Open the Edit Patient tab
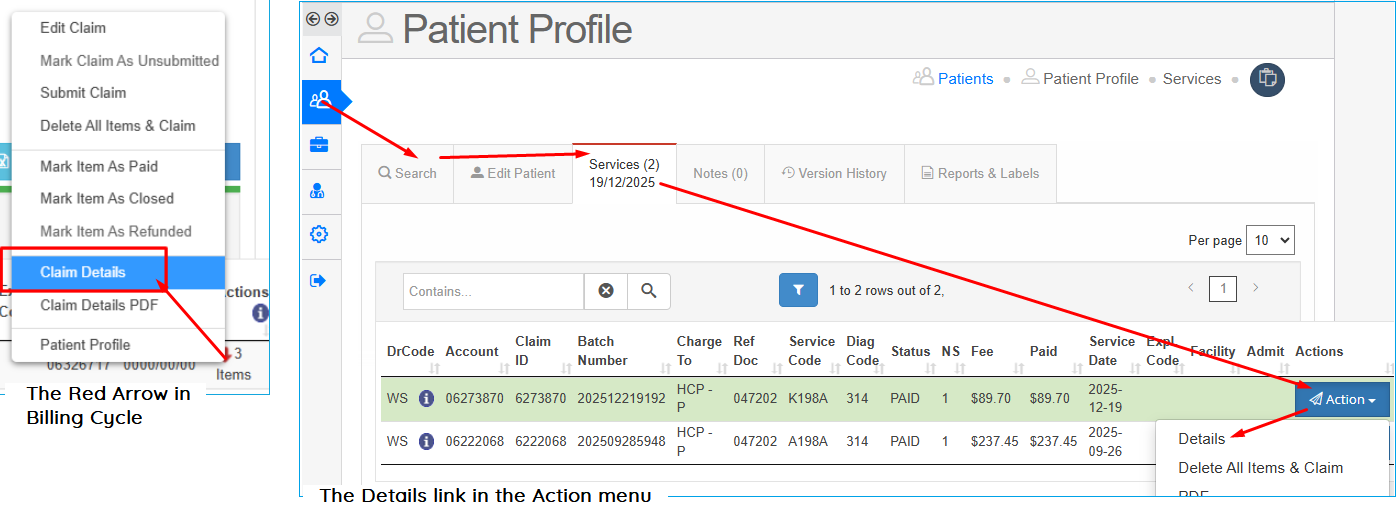 coord(513,173)
